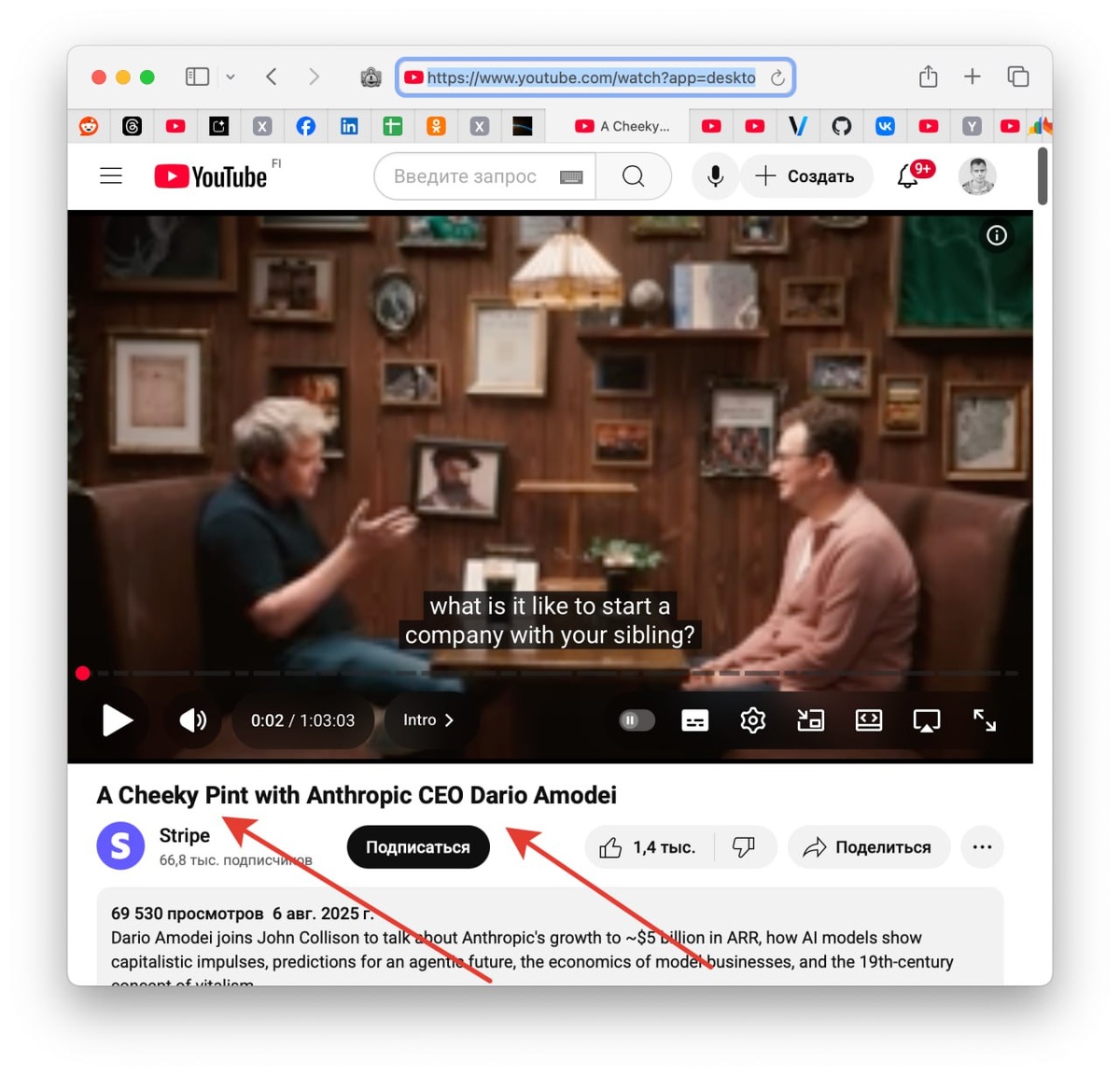Mute the video volume speaker
1120x1075 pixels.
(193, 720)
